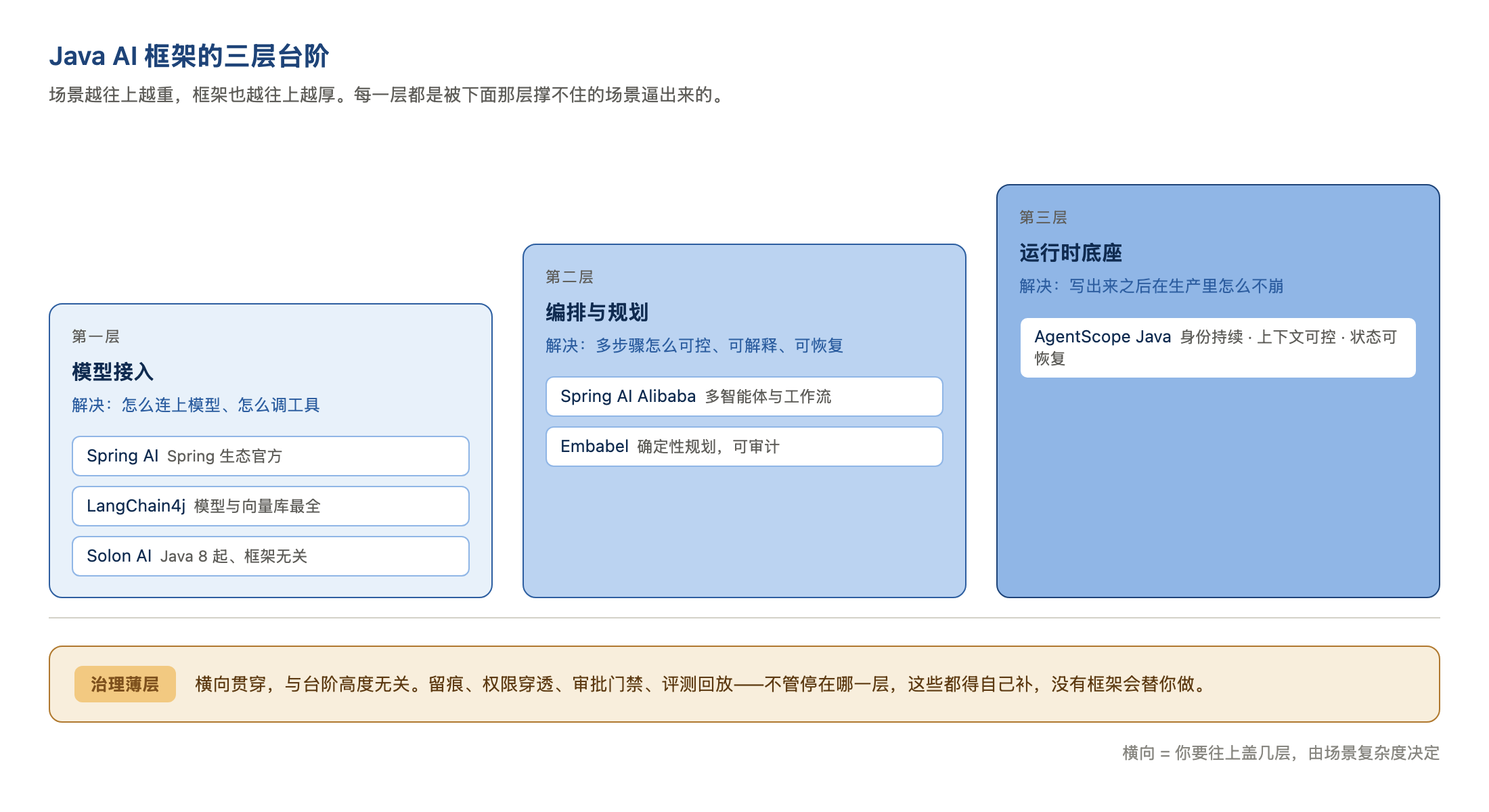Select the 'LangChain4j 模型与向量库最全' card
Screen dimensions: 1489x812
pos(271,506)
